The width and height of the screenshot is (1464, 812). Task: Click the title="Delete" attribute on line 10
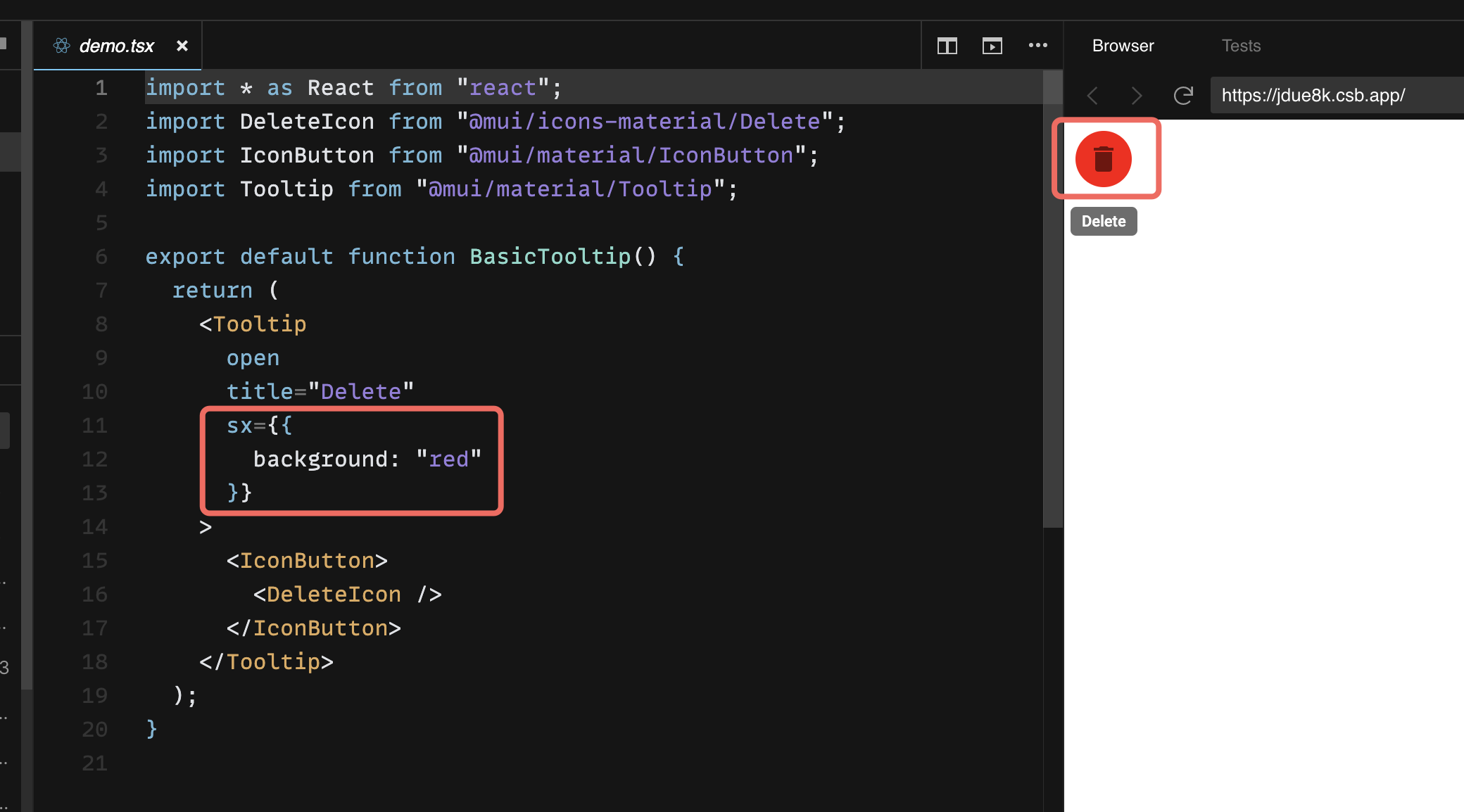320,391
